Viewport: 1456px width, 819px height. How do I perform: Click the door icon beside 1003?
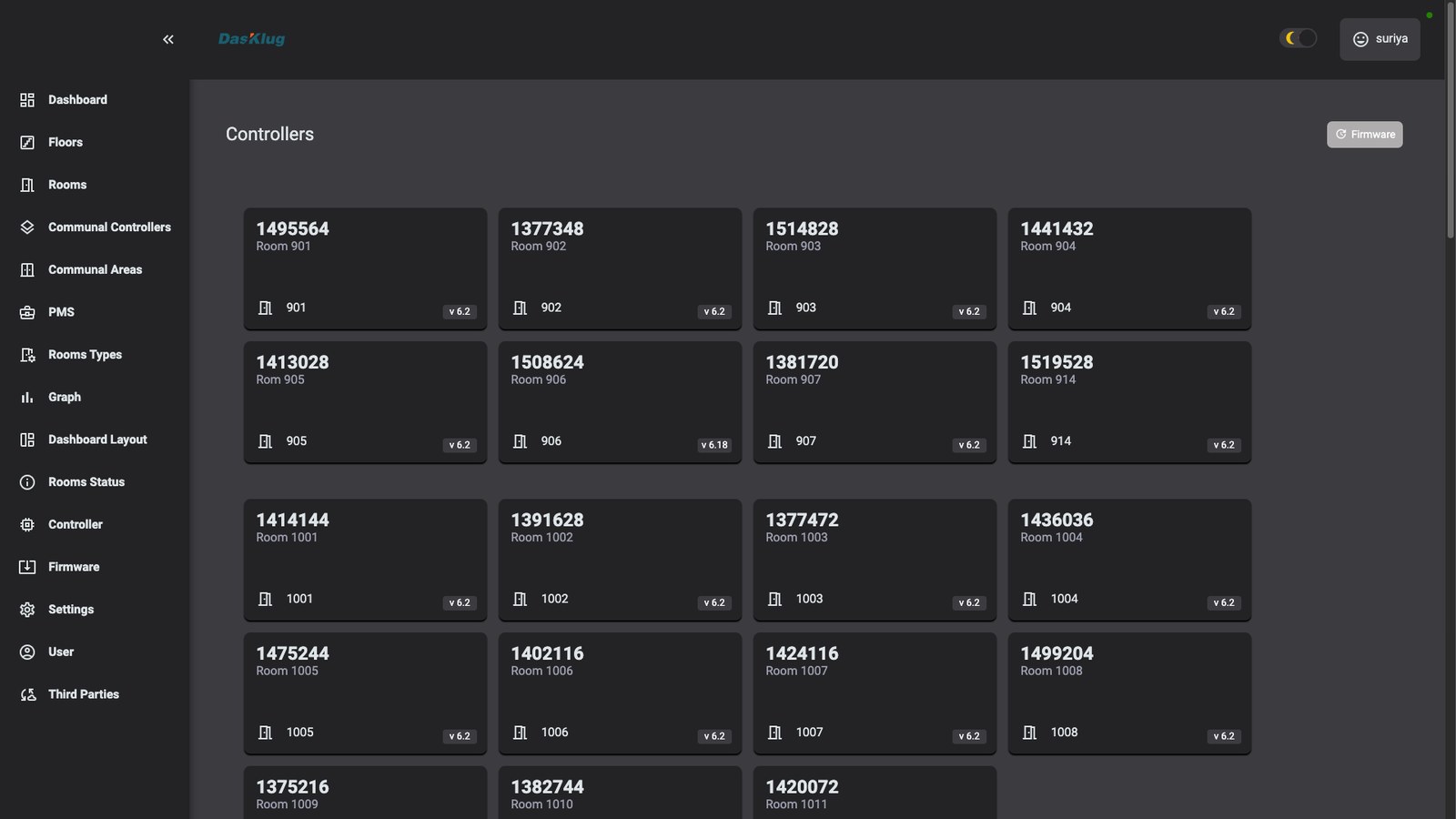[774, 599]
